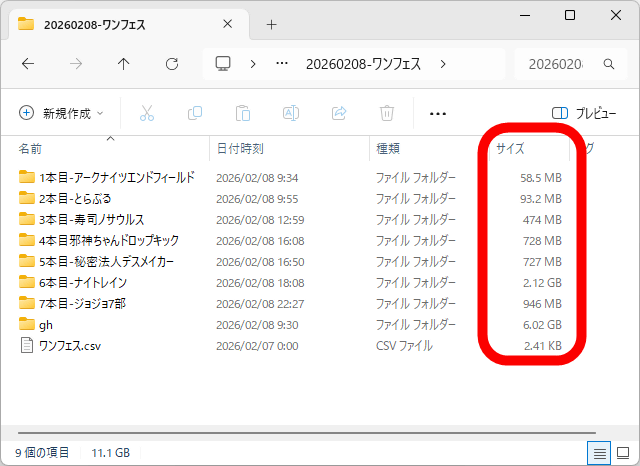Add a new tab with plus button

[x=271, y=24]
